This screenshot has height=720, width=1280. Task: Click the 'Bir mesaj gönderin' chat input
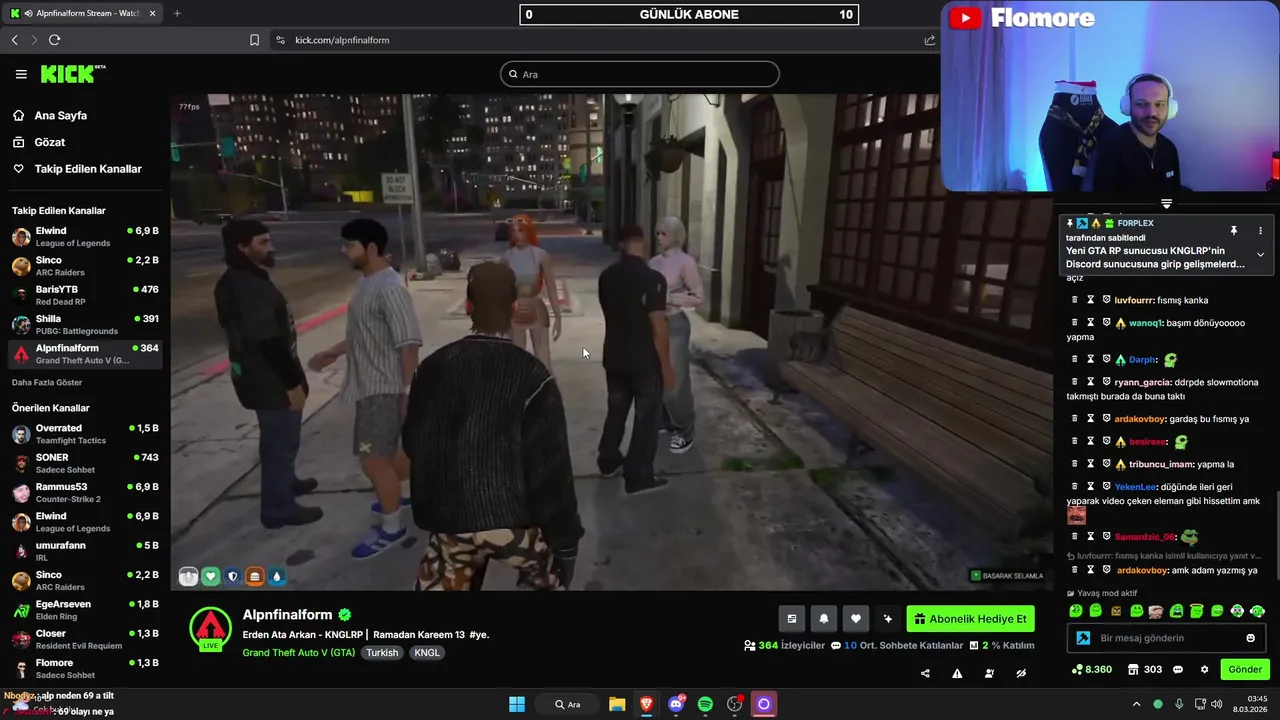click(1168, 638)
